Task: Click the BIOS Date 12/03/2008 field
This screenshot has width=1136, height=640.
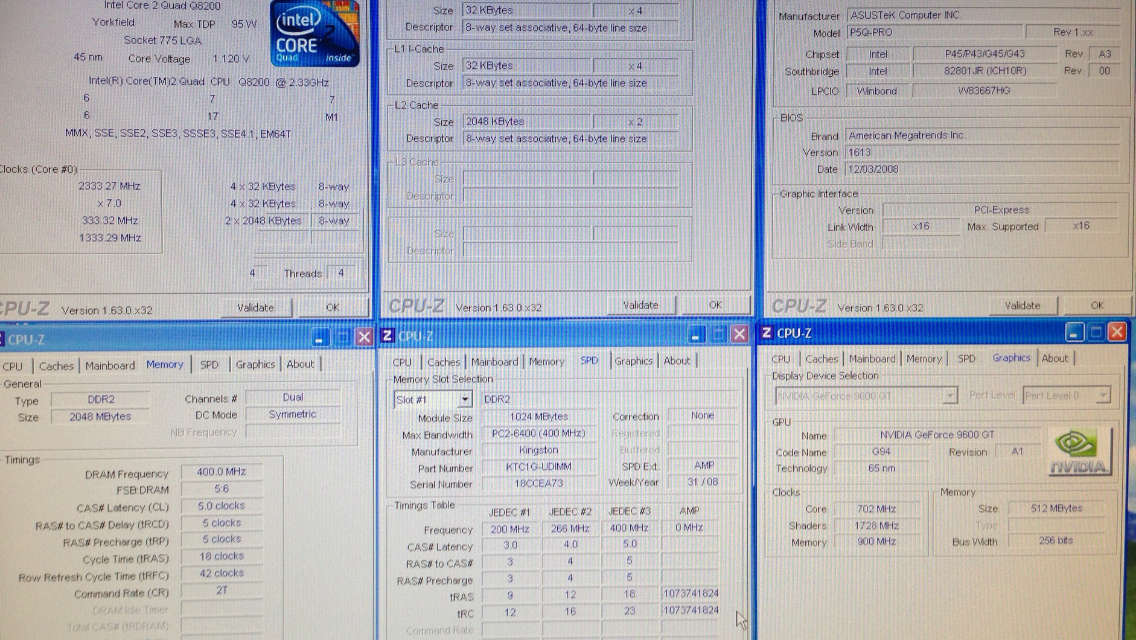Action: point(982,170)
